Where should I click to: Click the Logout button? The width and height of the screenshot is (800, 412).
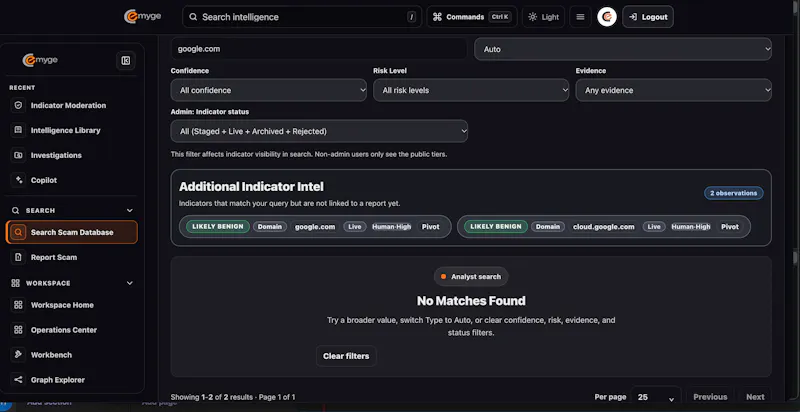(648, 17)
